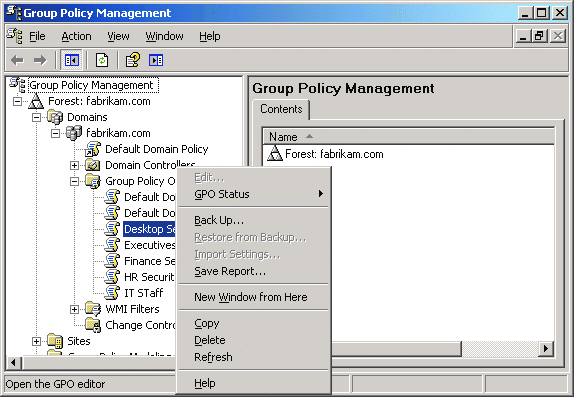
Task: Choose Help from the context menu
Action: (x=254, y=383)
